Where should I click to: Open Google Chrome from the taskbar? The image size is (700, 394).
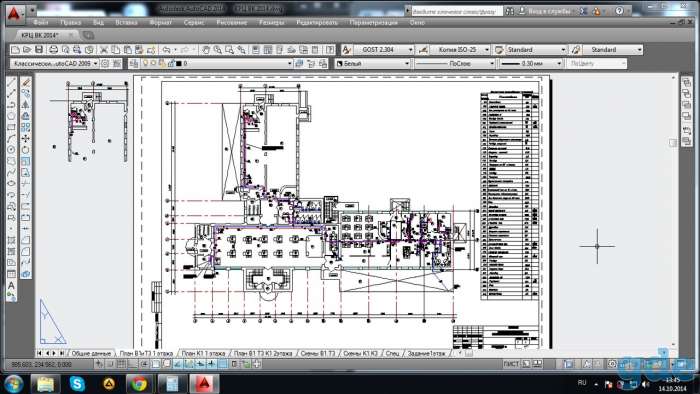[x=139, y=383]
